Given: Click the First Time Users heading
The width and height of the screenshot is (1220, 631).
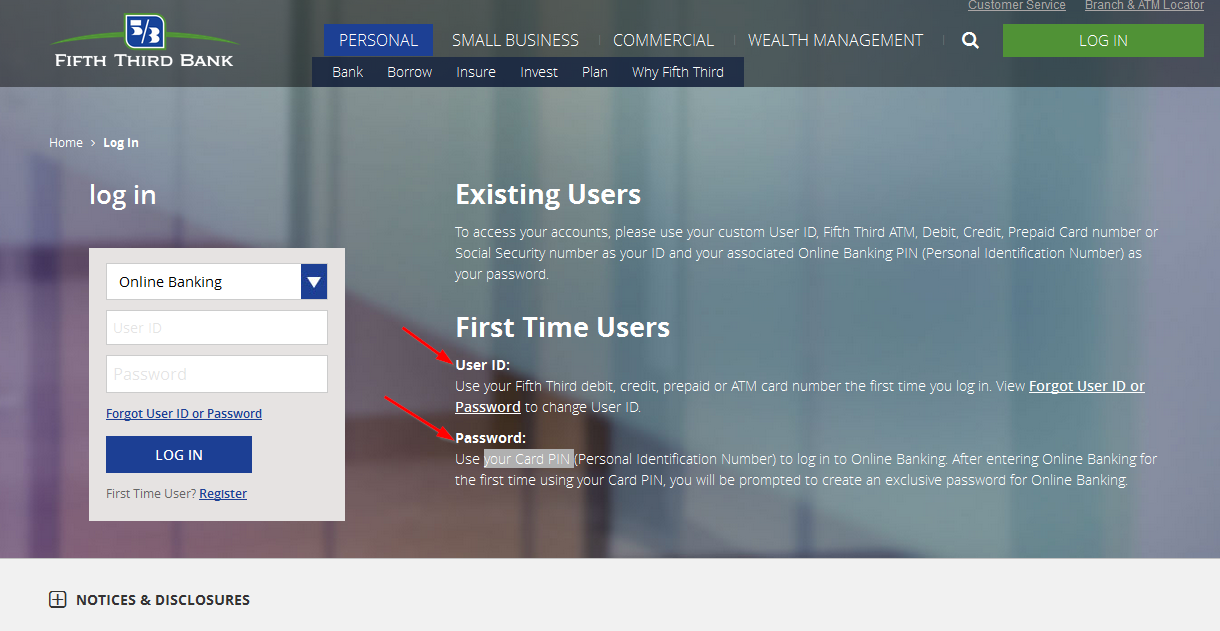Looking at the screenshot, I should pyautogui.click(x=562, y=327).
